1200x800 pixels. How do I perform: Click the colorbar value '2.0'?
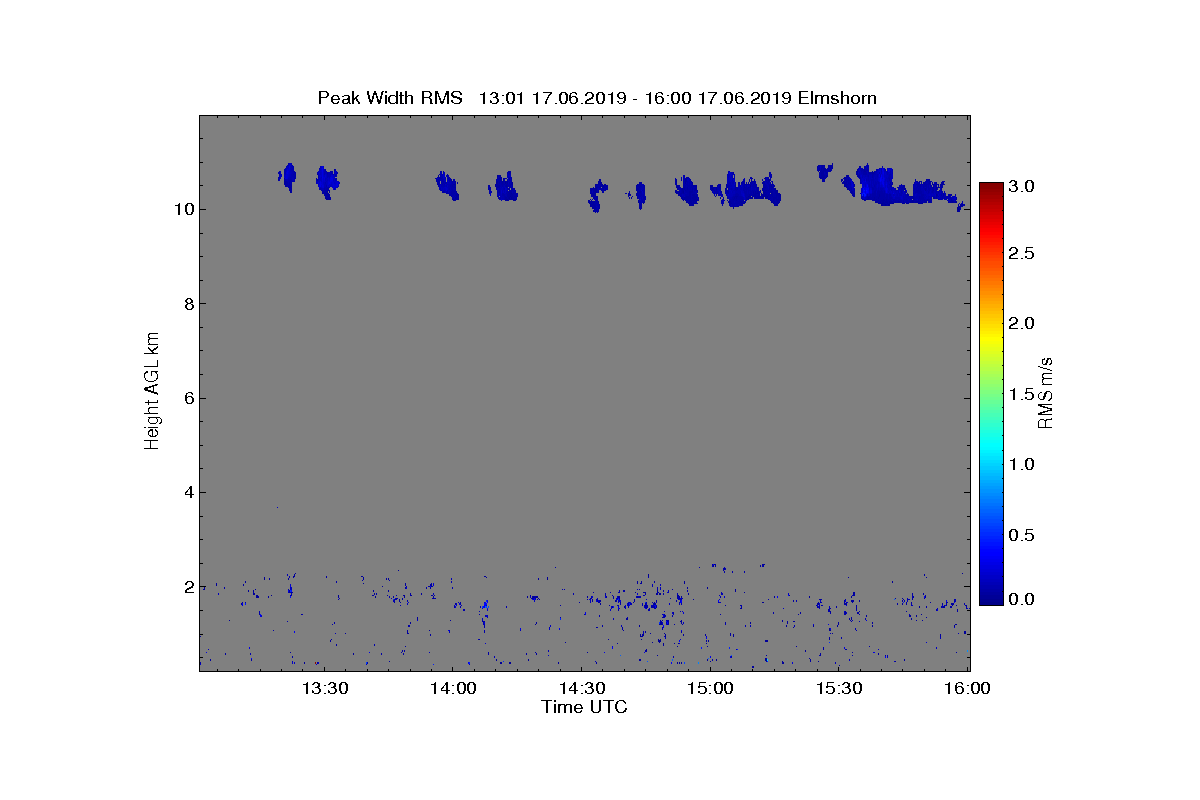pyautogui.click(x=1021, y=323)
